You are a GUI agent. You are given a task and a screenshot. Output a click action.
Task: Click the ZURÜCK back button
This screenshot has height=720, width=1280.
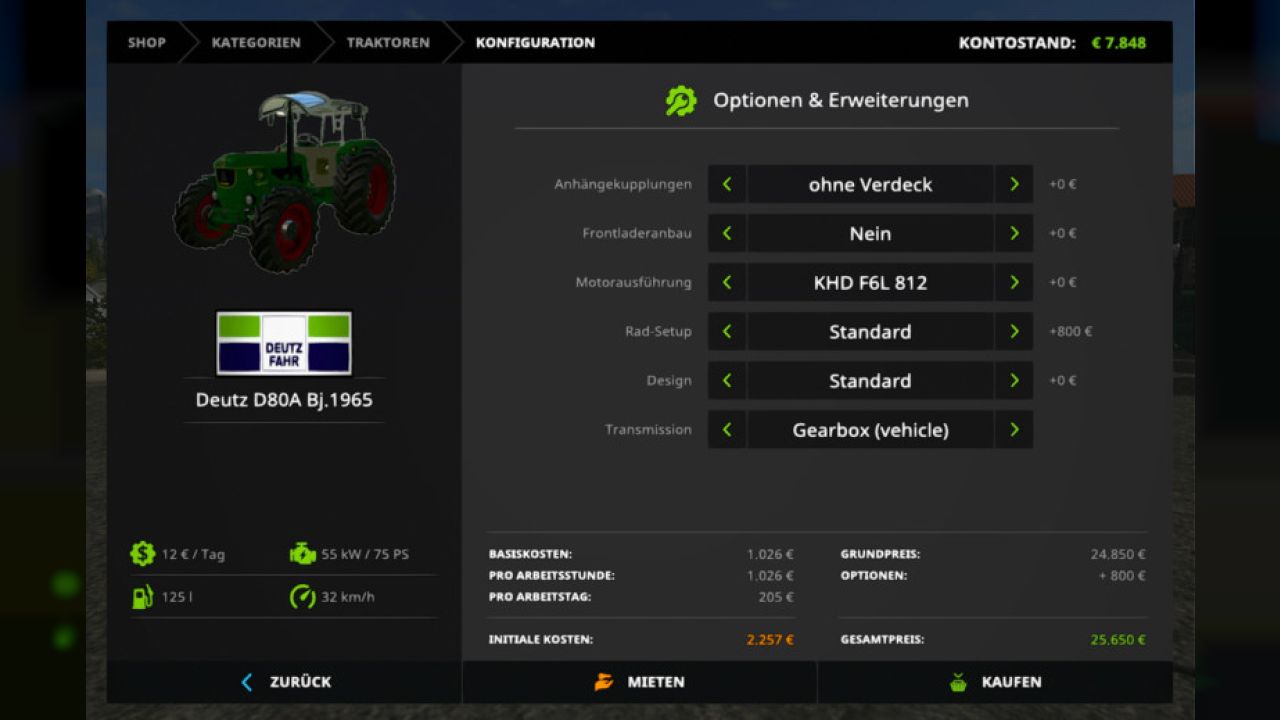point(285,682)
